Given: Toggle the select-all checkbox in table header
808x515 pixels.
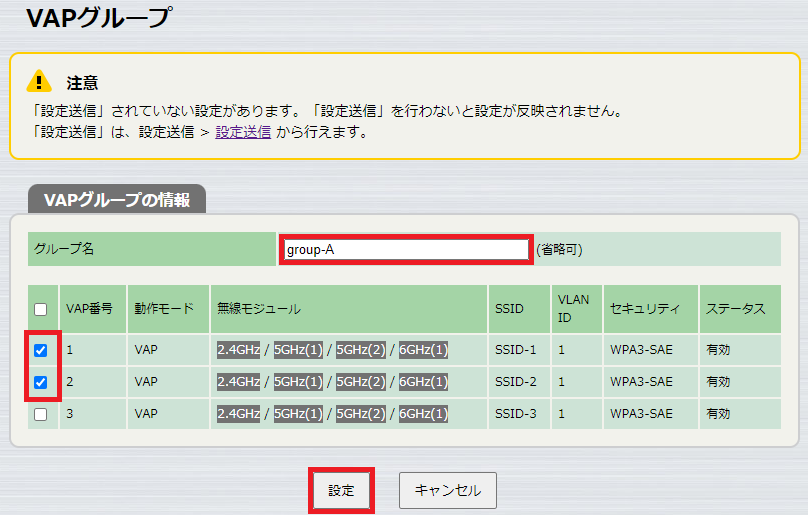Looking at the screenshot, I should 40,310.
